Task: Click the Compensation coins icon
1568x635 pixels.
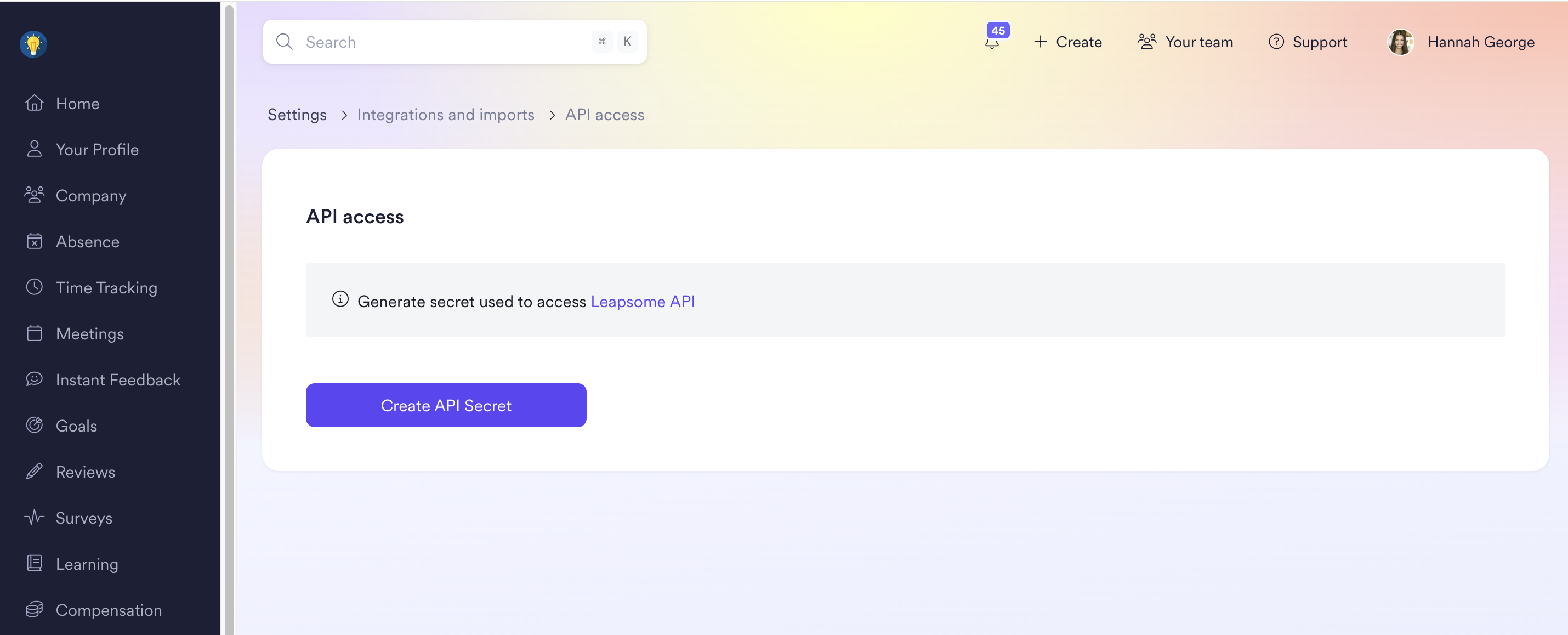Action: (x=34, y=609)
